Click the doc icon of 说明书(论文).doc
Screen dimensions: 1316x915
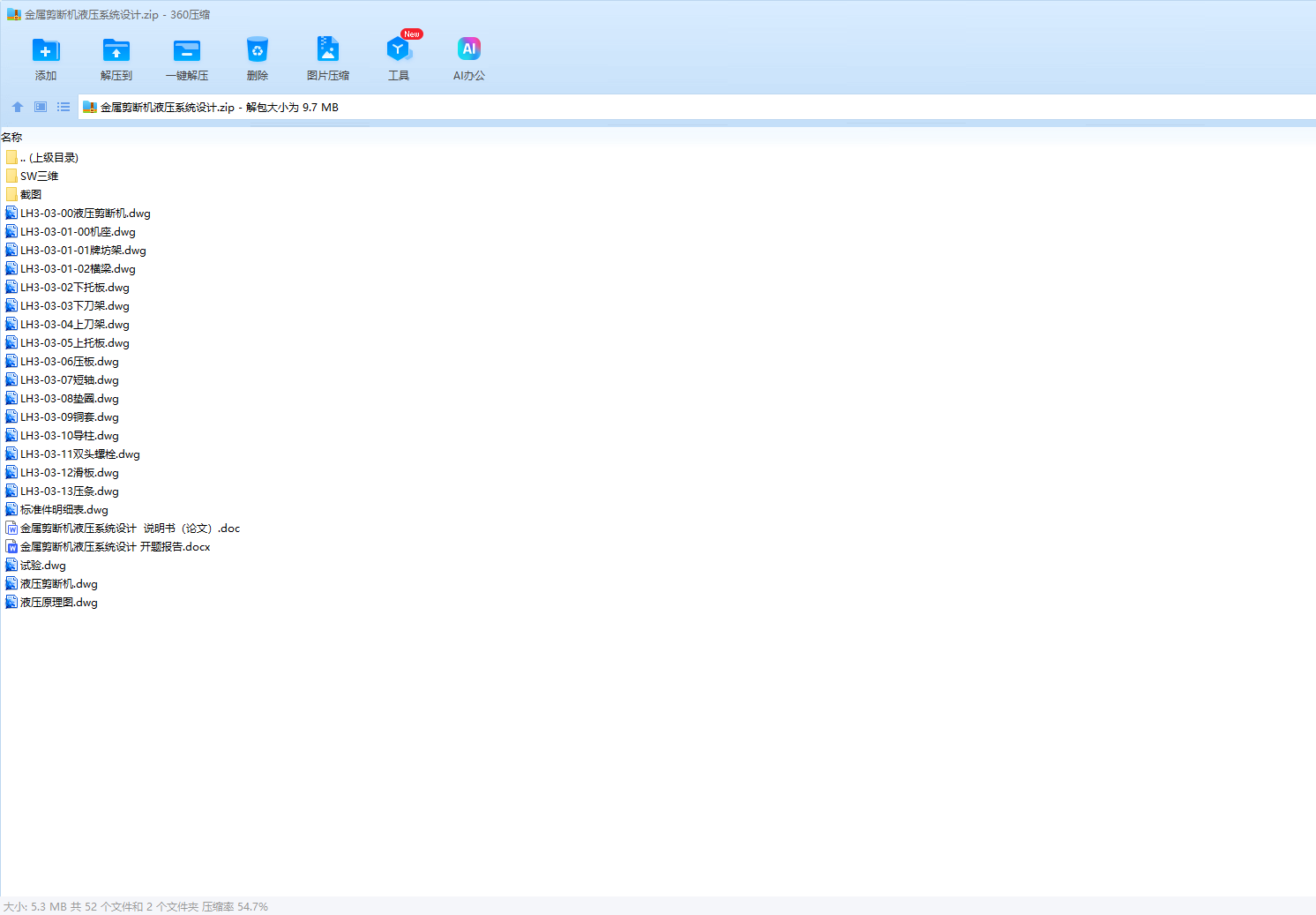[11, 528]
